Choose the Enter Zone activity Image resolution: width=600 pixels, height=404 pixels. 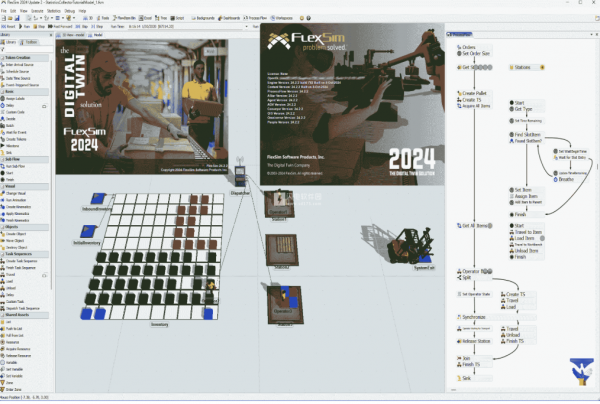click(x=13, y=389)
